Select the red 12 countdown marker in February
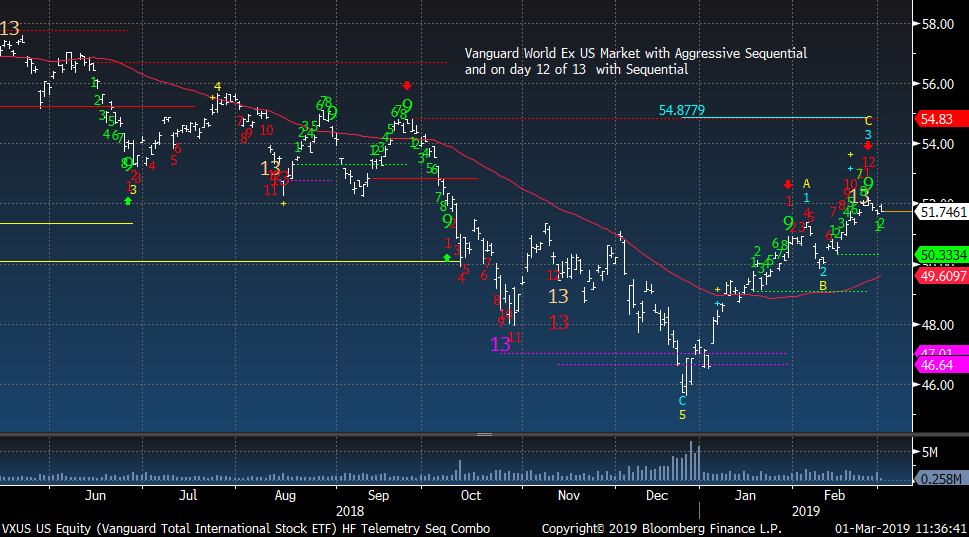This screenshot has width=969, height=537. 868,163
